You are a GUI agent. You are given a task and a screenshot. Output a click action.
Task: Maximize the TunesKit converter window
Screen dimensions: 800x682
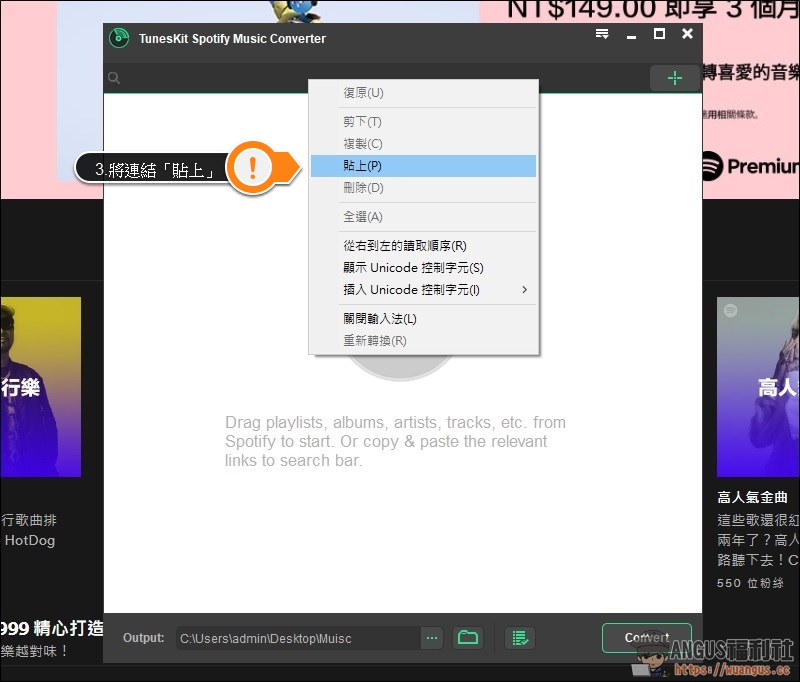(659, 35)
